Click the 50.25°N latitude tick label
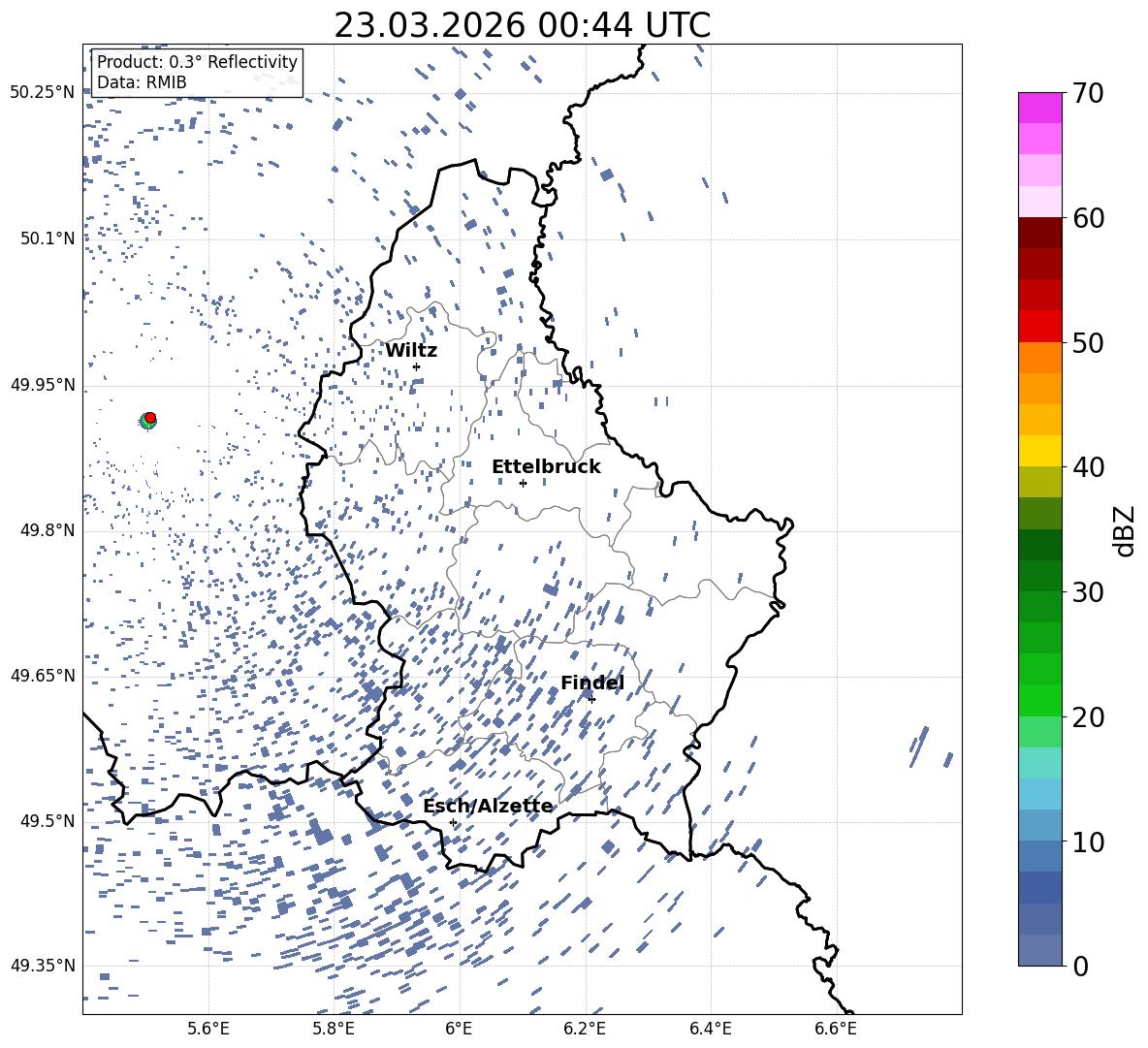 tap(43, 93)
